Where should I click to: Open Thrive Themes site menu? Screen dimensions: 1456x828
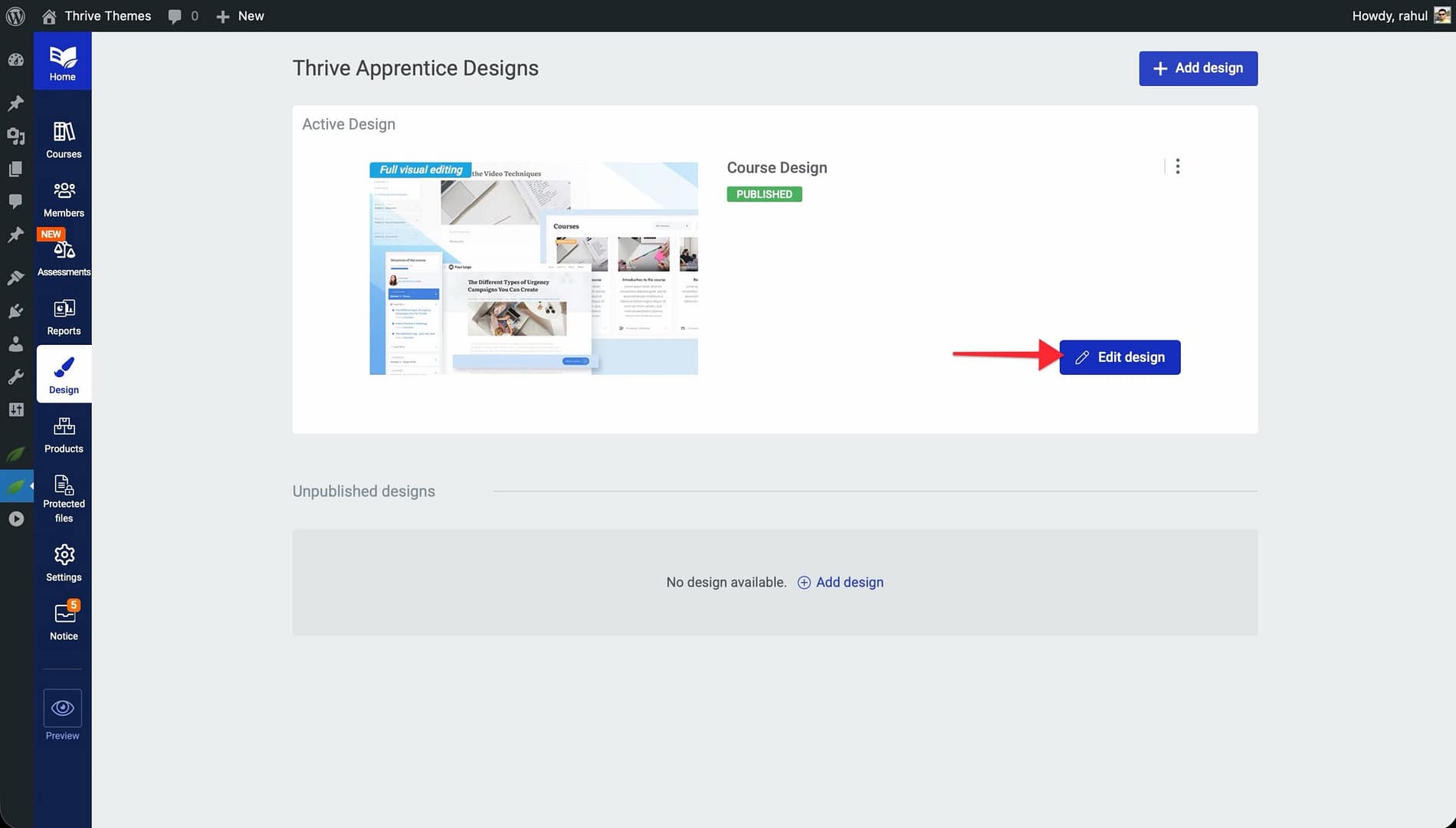(97, 15)
